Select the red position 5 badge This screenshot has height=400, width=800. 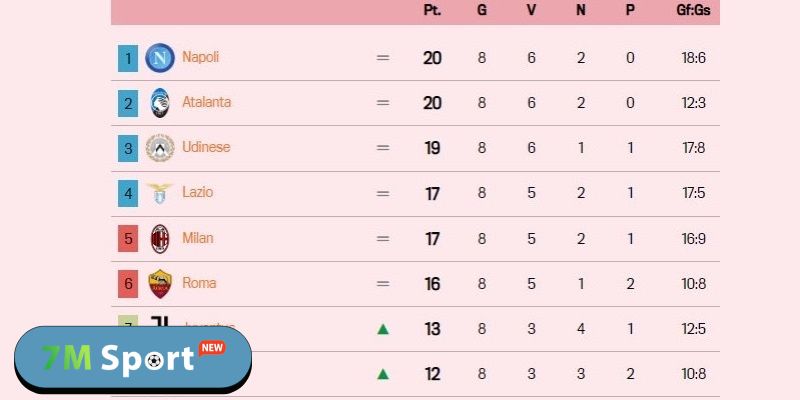coord(127,238)
